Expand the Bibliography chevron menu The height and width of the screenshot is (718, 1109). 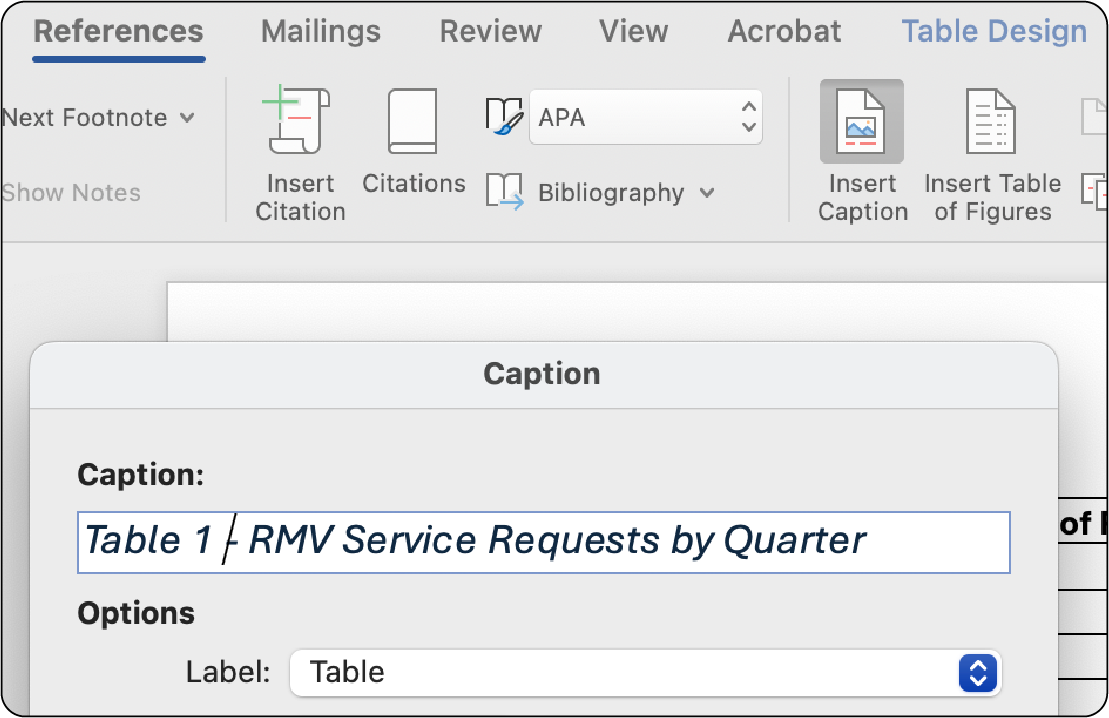point(707,193)
